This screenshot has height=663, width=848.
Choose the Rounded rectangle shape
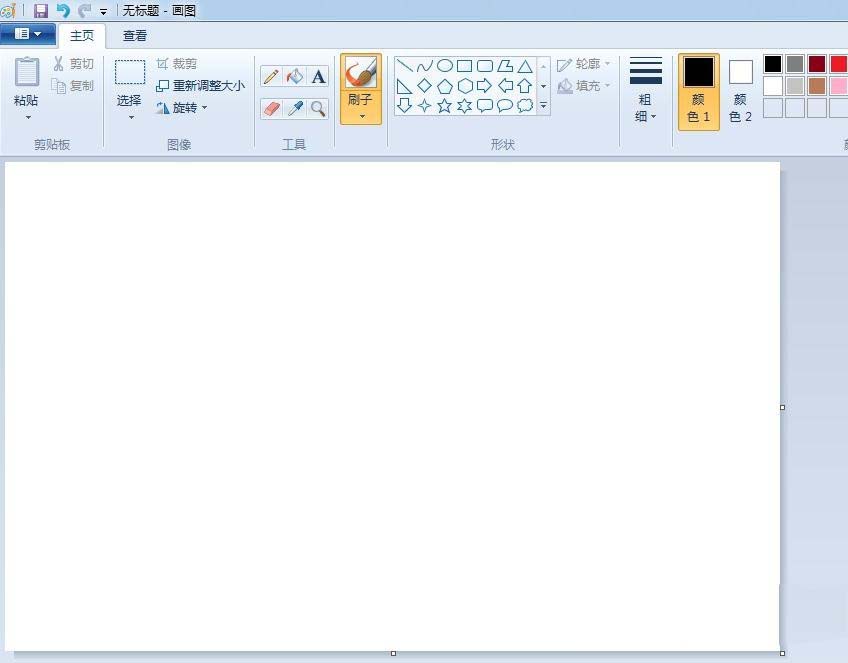point(485,66)
